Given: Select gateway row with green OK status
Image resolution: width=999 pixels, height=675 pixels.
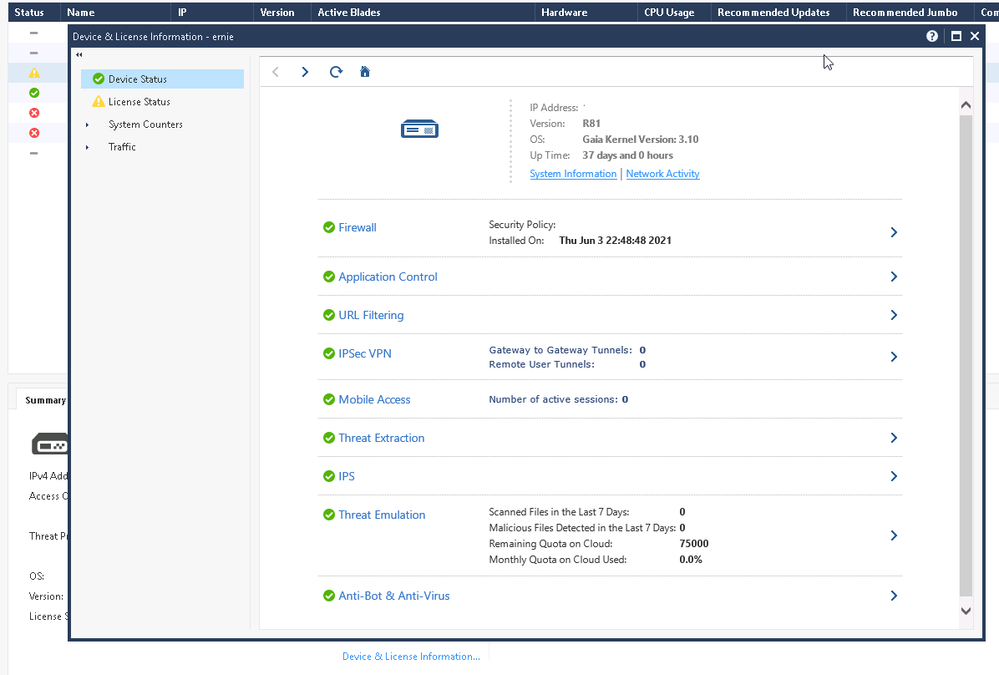Looking at the screenshot, I should 34,93.
